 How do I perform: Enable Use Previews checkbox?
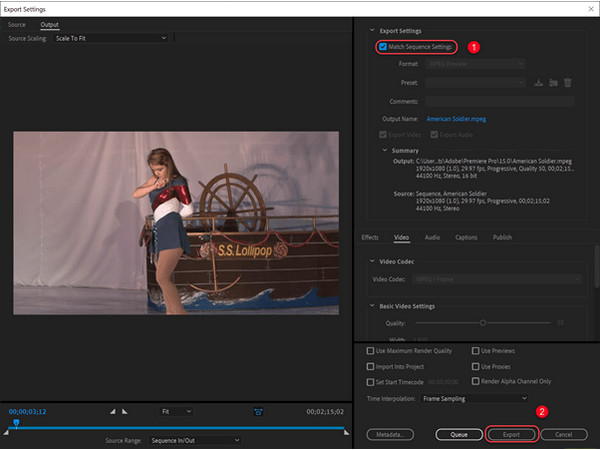pos(475,351)
